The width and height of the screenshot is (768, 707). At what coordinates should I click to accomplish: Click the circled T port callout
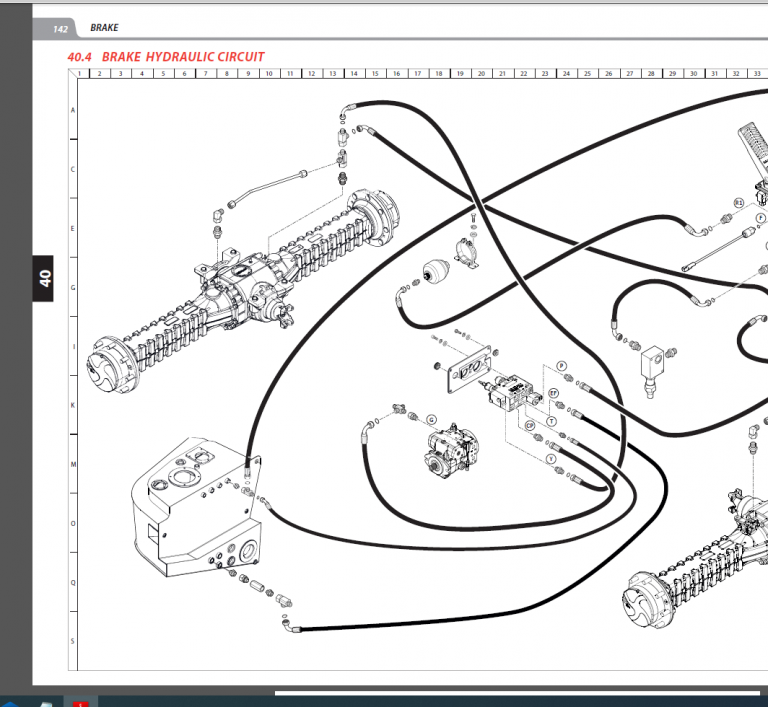pos(552,421)
